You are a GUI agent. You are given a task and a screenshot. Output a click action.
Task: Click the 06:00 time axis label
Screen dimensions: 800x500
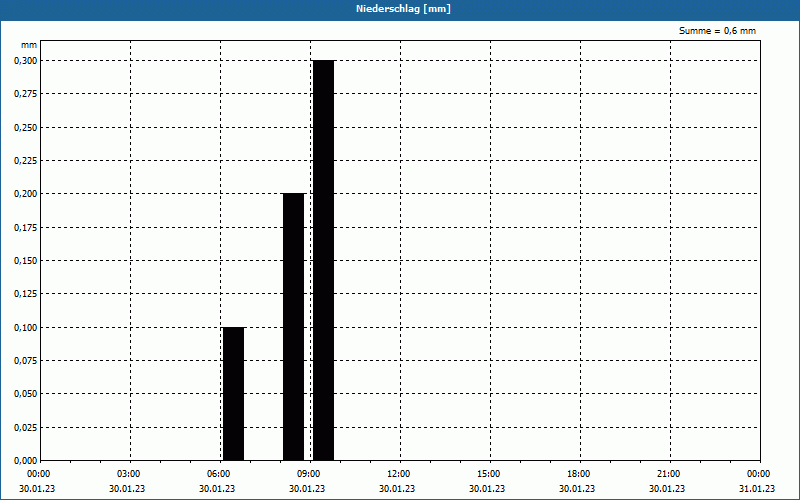[x=218, y=474]
